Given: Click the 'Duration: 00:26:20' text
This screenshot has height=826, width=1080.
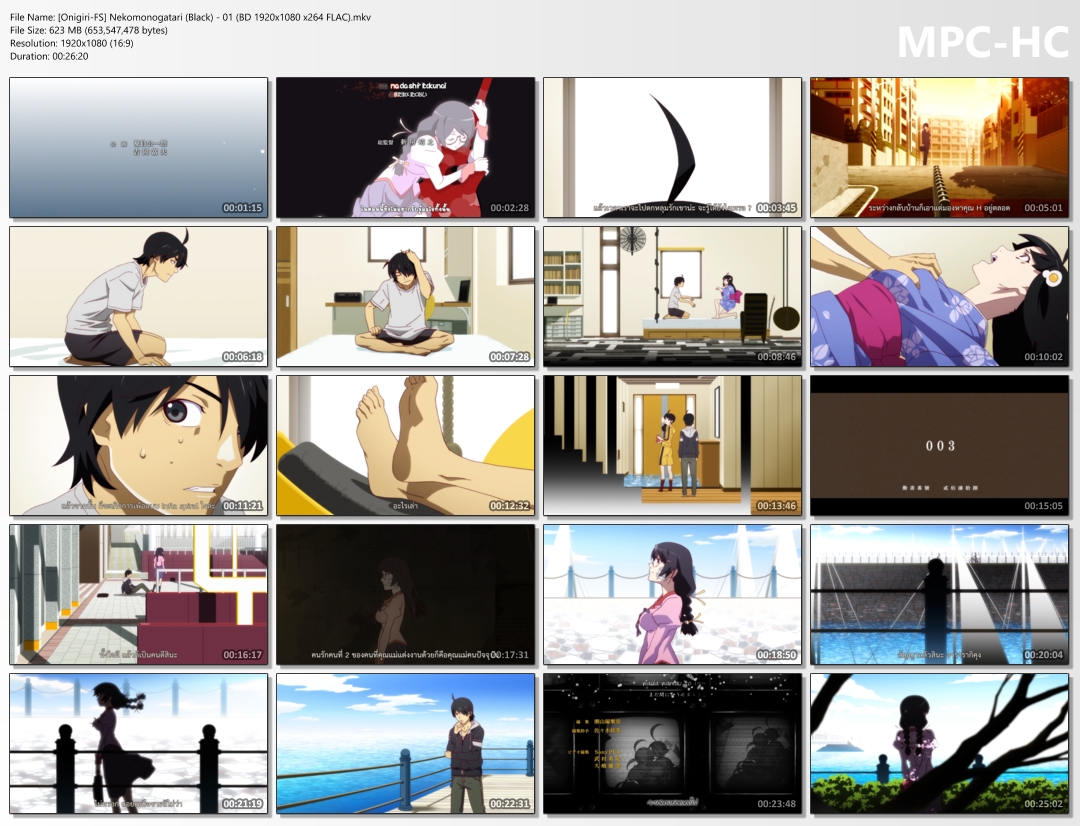Looking at the screenshot, I should 49,56.
